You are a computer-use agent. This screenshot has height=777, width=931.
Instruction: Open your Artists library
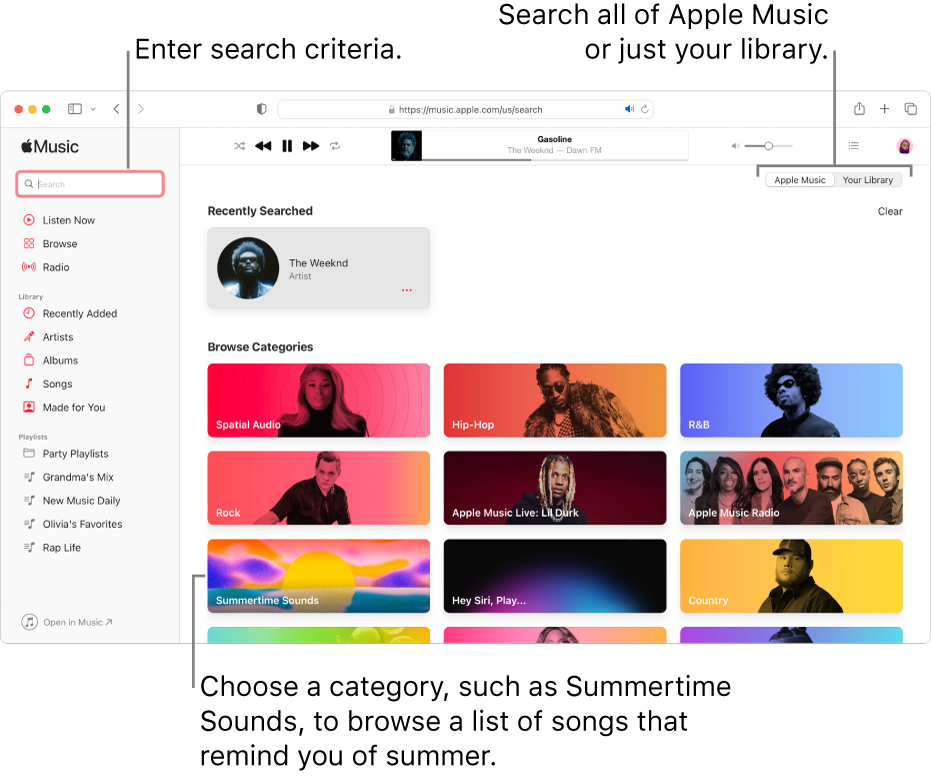tap(57, 337)
